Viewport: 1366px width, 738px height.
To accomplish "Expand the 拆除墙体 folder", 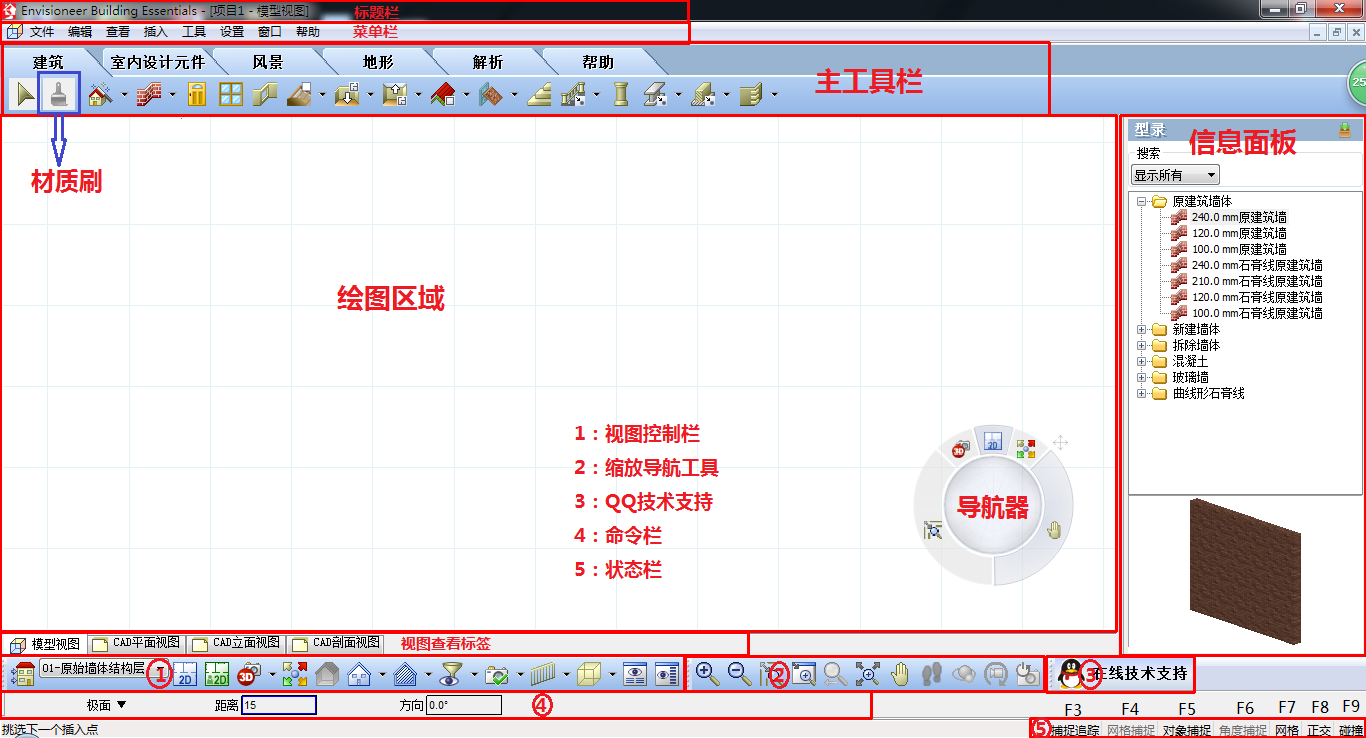I will pyautogui.click(x=1142, y=345).
